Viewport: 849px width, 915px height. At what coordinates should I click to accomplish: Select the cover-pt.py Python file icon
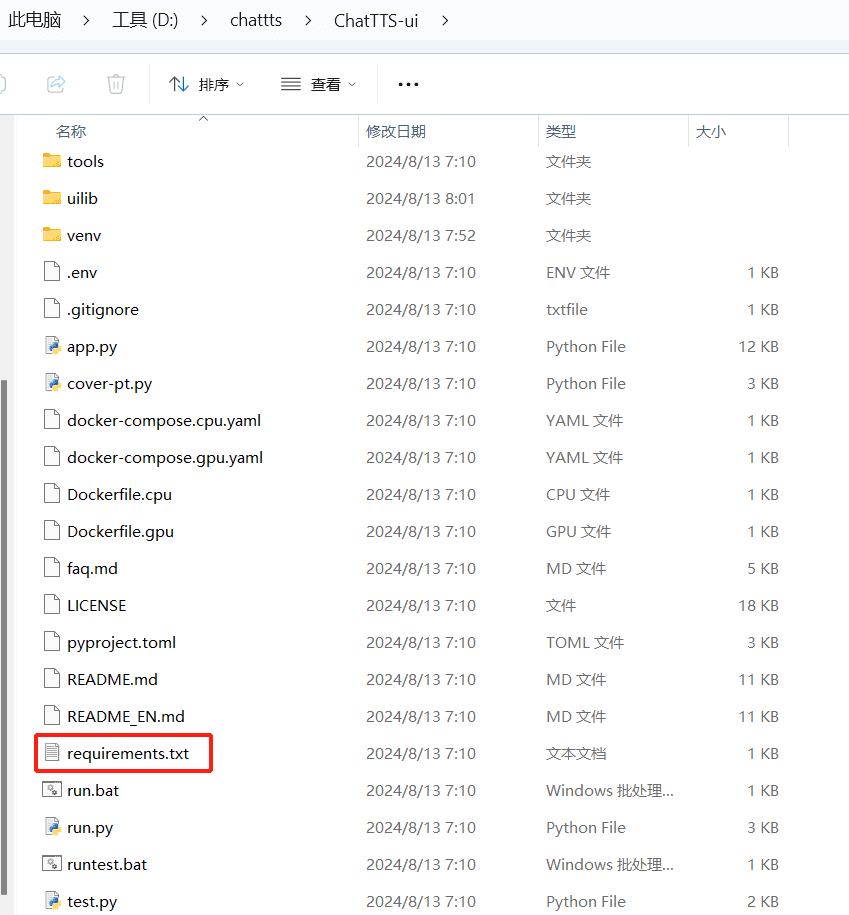coord(53,382)
